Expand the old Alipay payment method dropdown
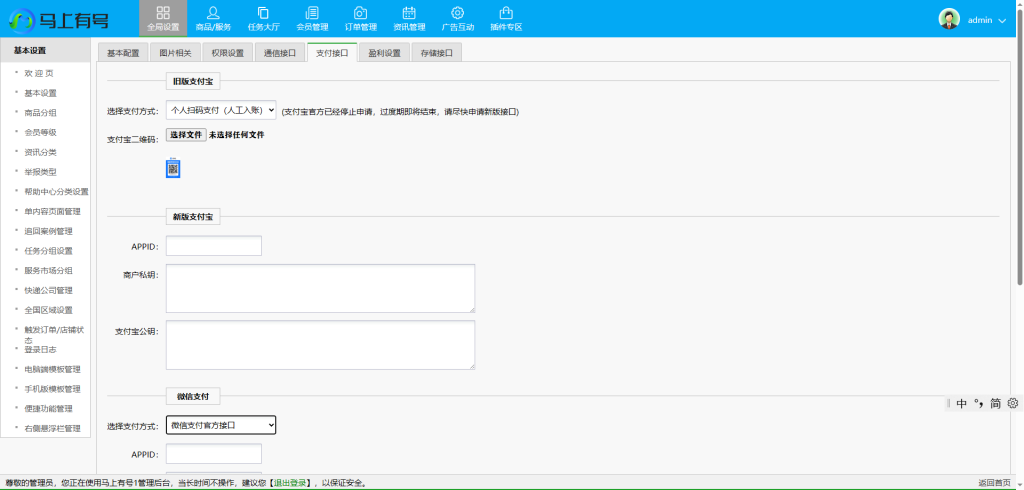 point(221,111)
